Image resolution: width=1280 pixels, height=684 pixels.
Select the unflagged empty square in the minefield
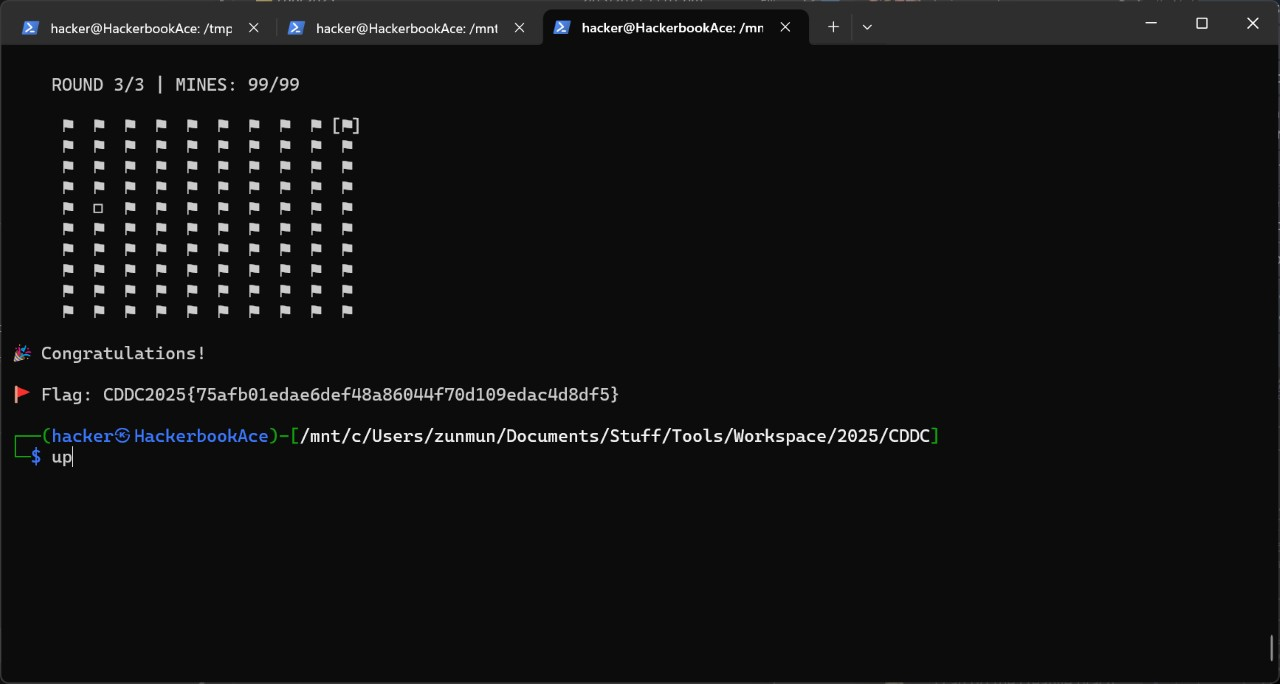click(x=98, y=209)
